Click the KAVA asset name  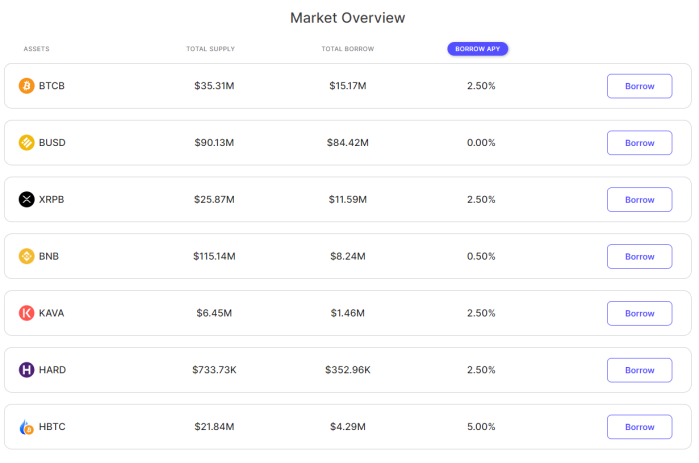coord(51,313)
